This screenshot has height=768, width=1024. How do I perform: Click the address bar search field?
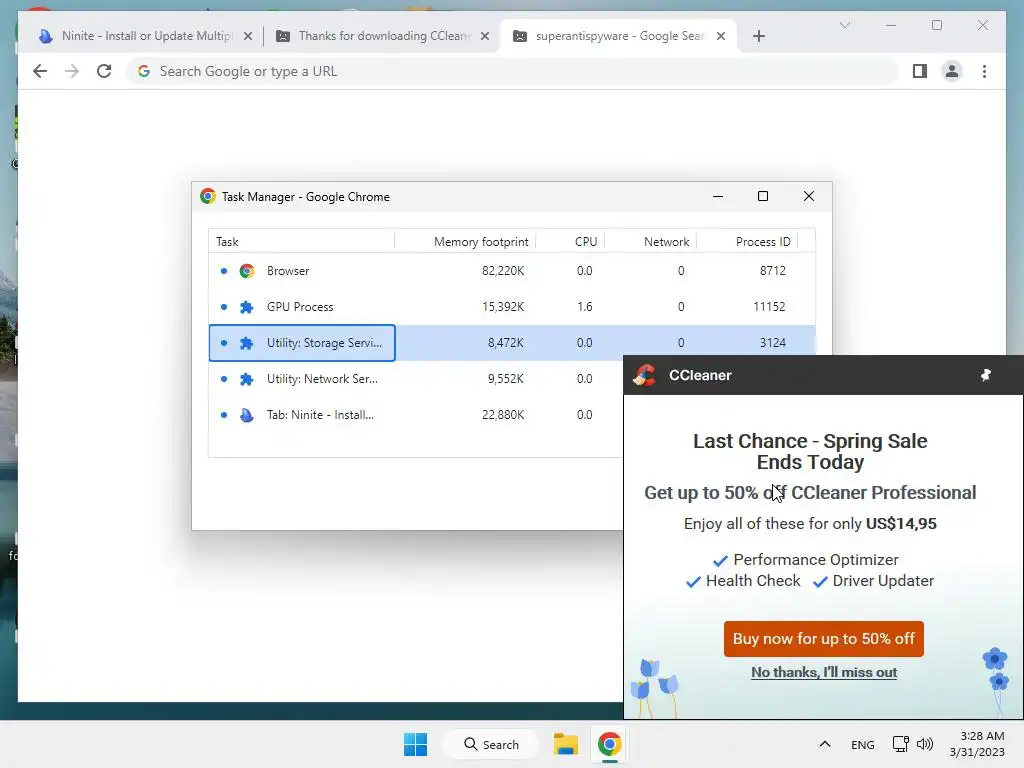(x=513, y=71)
